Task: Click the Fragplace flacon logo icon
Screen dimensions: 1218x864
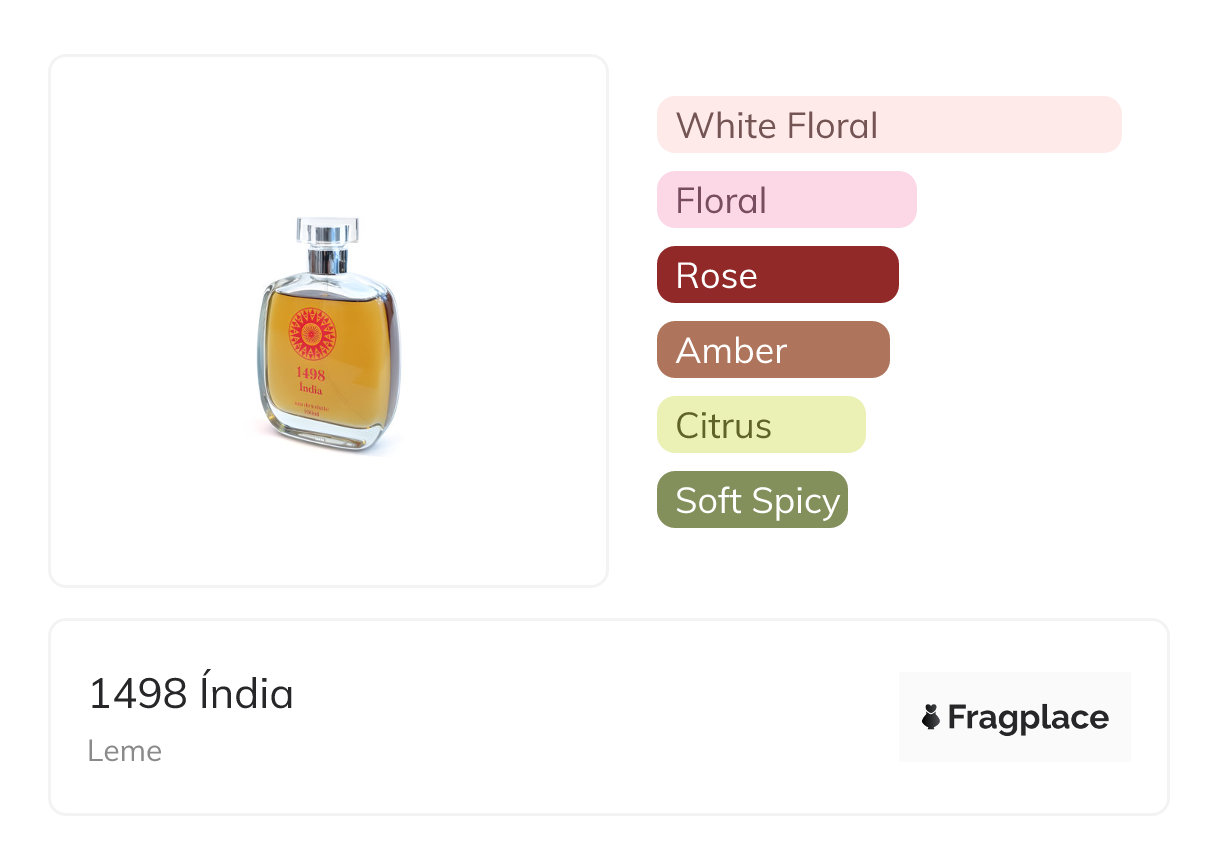Action: 931,717
